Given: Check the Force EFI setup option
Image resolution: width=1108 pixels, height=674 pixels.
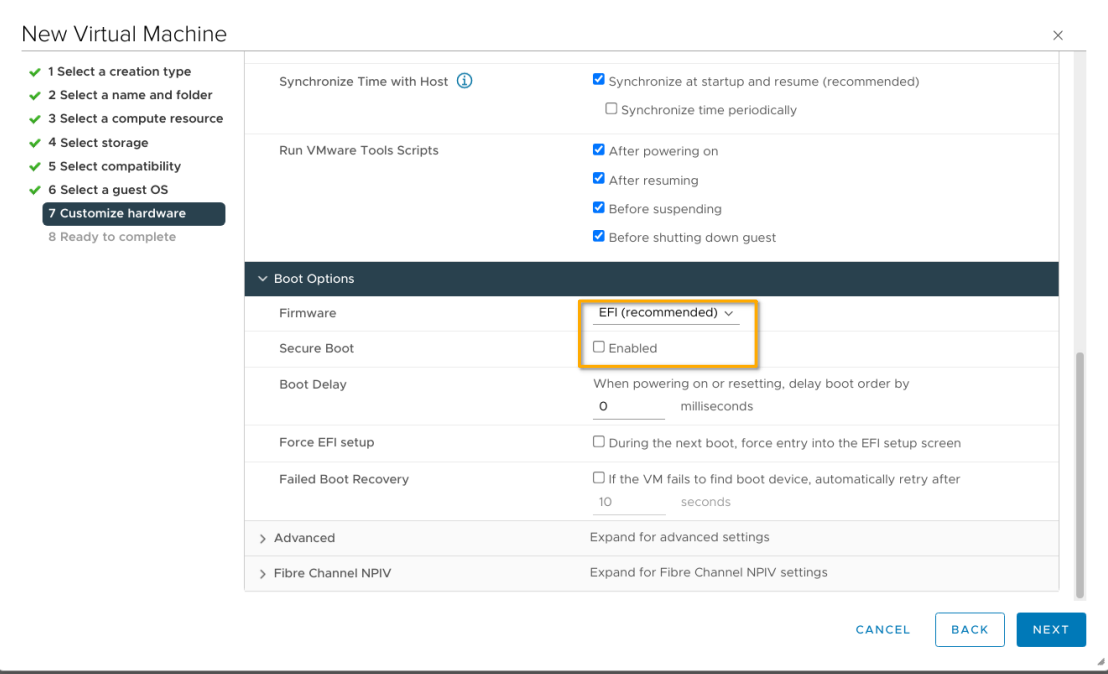Looking at the screenshot, I should (x=599, y=442).
